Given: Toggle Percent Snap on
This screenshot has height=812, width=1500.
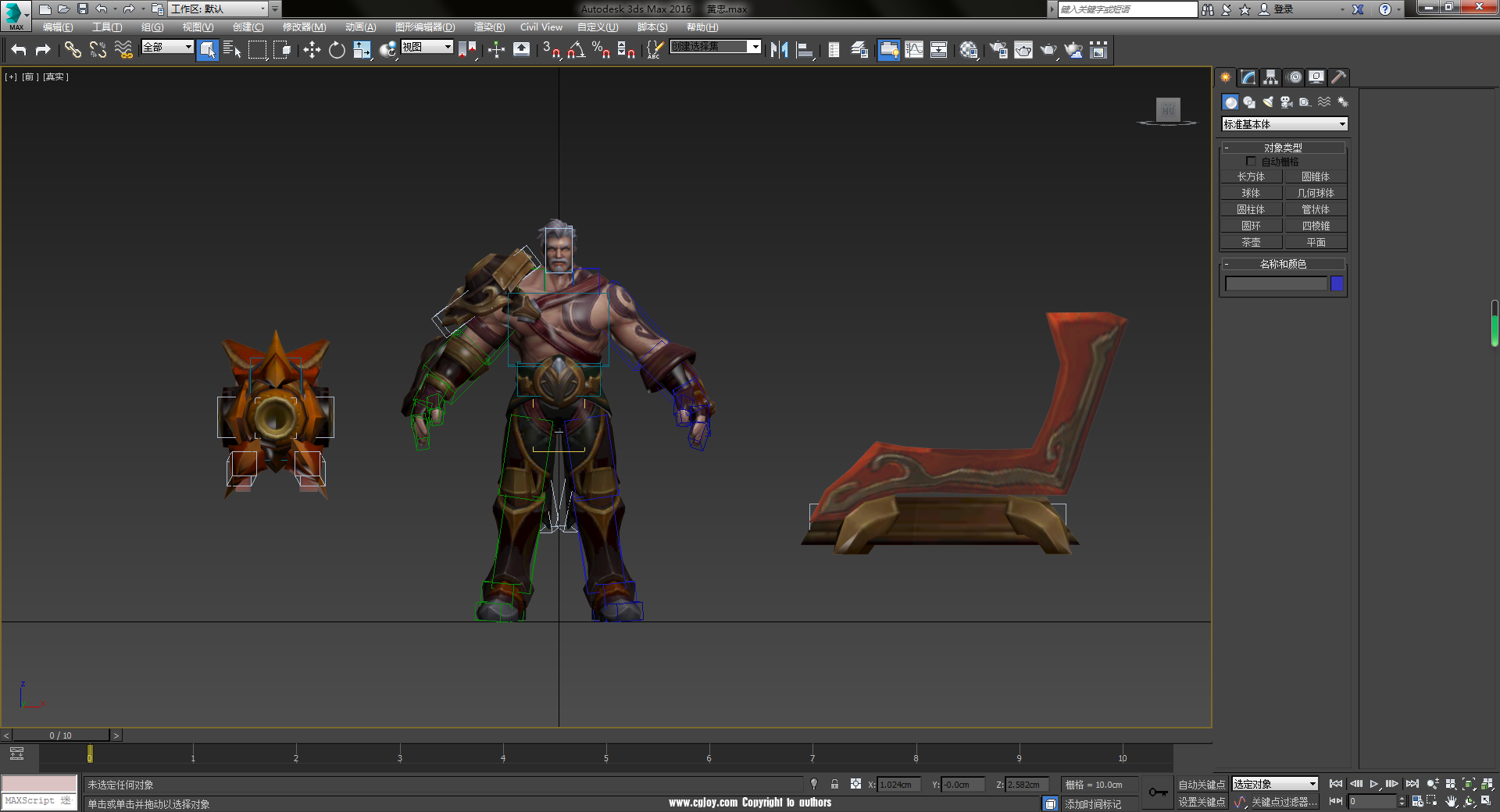Looking at the screenshot, I should (601, 50).
